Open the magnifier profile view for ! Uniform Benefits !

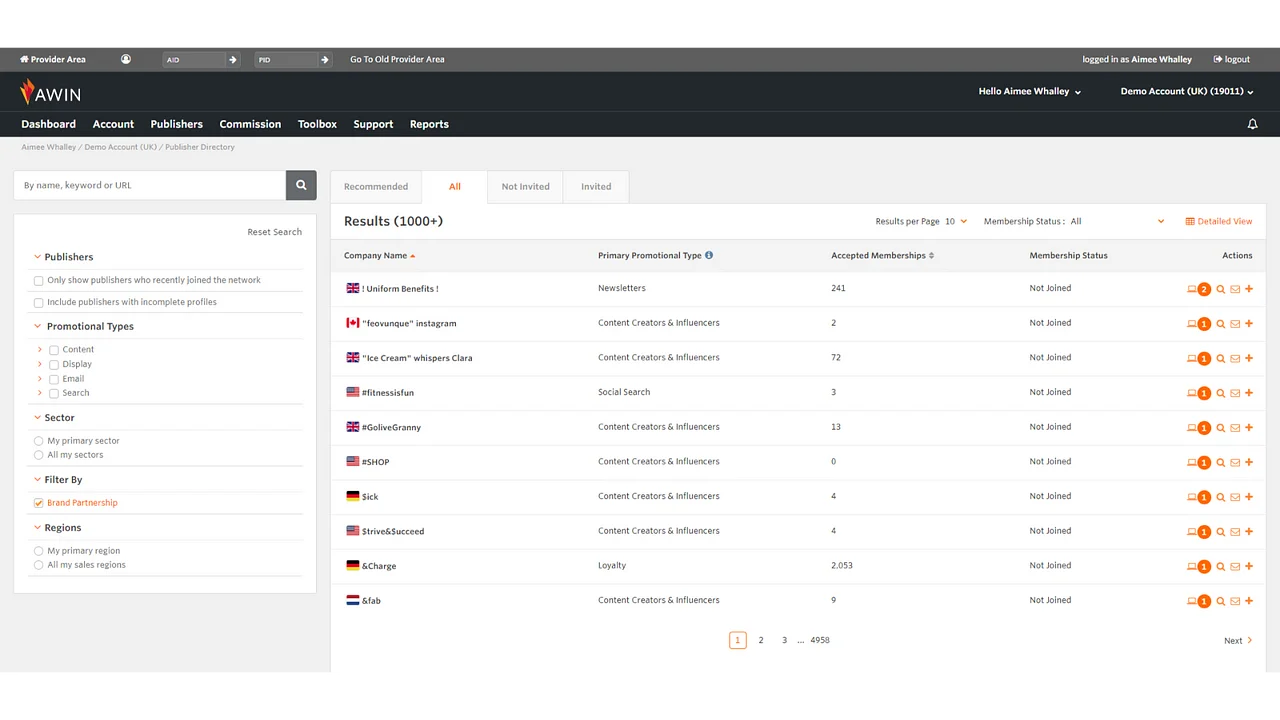[x=1220, y=289]
